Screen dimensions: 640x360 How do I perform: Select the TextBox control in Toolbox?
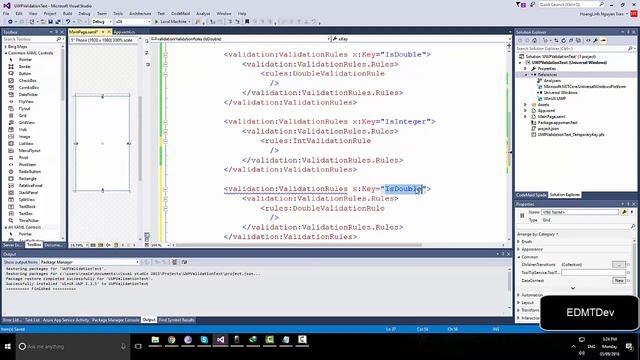pos(25,213)
